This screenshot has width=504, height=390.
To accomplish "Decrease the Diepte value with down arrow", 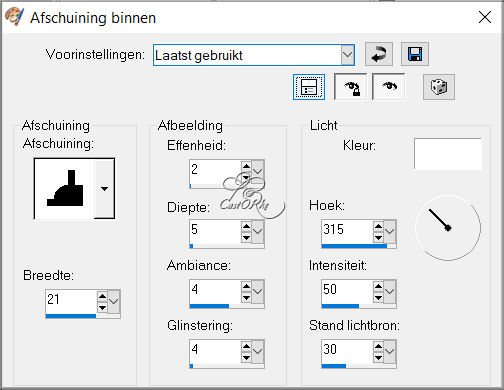I will pyautogui.click(x=246, y=237).
